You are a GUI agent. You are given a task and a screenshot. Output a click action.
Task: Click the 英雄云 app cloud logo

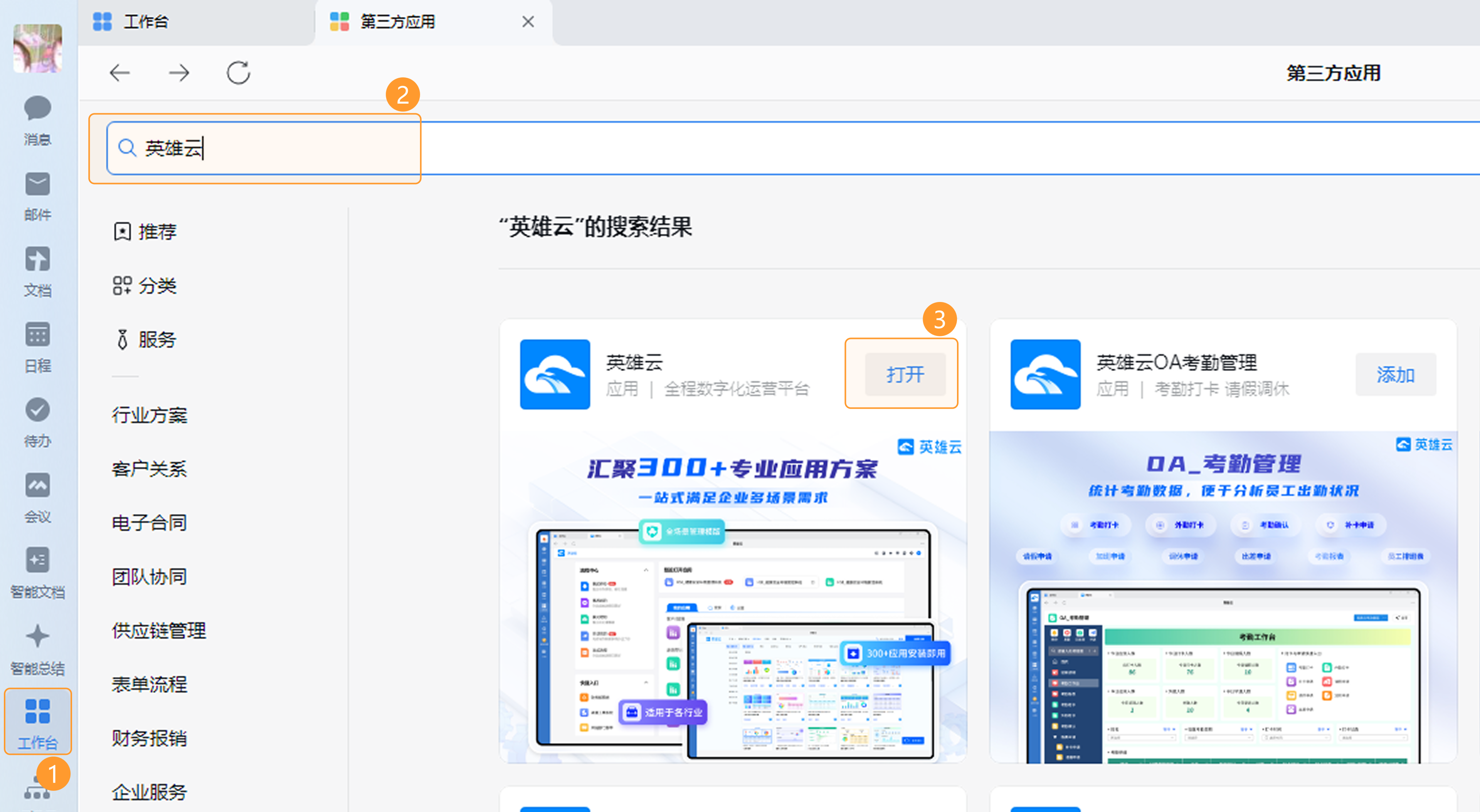(555, 374)
